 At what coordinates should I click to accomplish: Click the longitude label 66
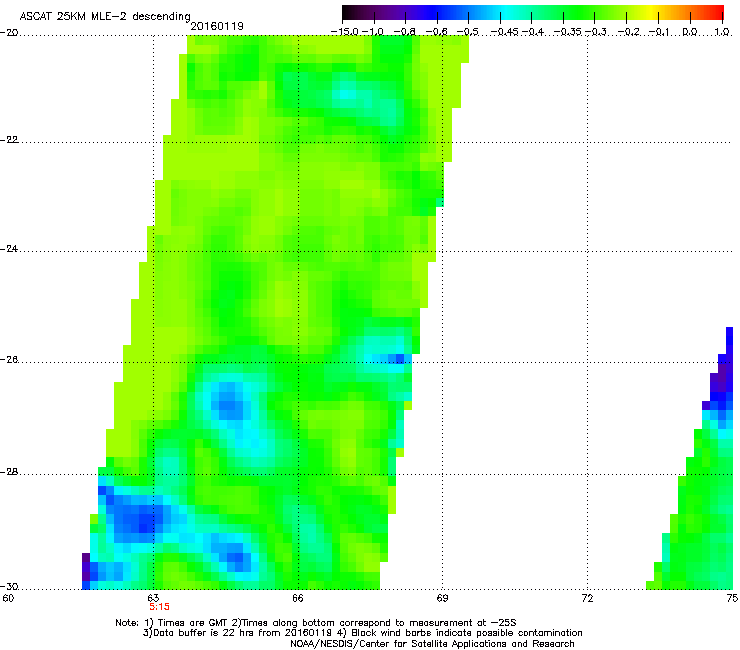click(x=298, y=599)
